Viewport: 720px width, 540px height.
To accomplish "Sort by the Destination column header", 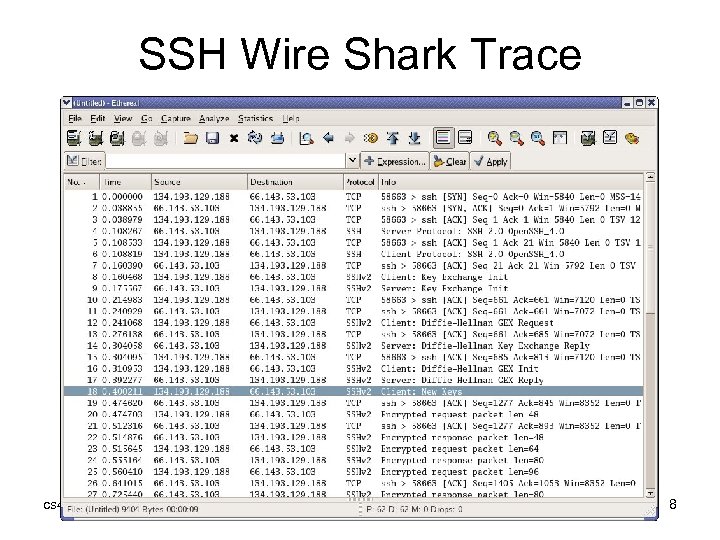I will point(295,182).
